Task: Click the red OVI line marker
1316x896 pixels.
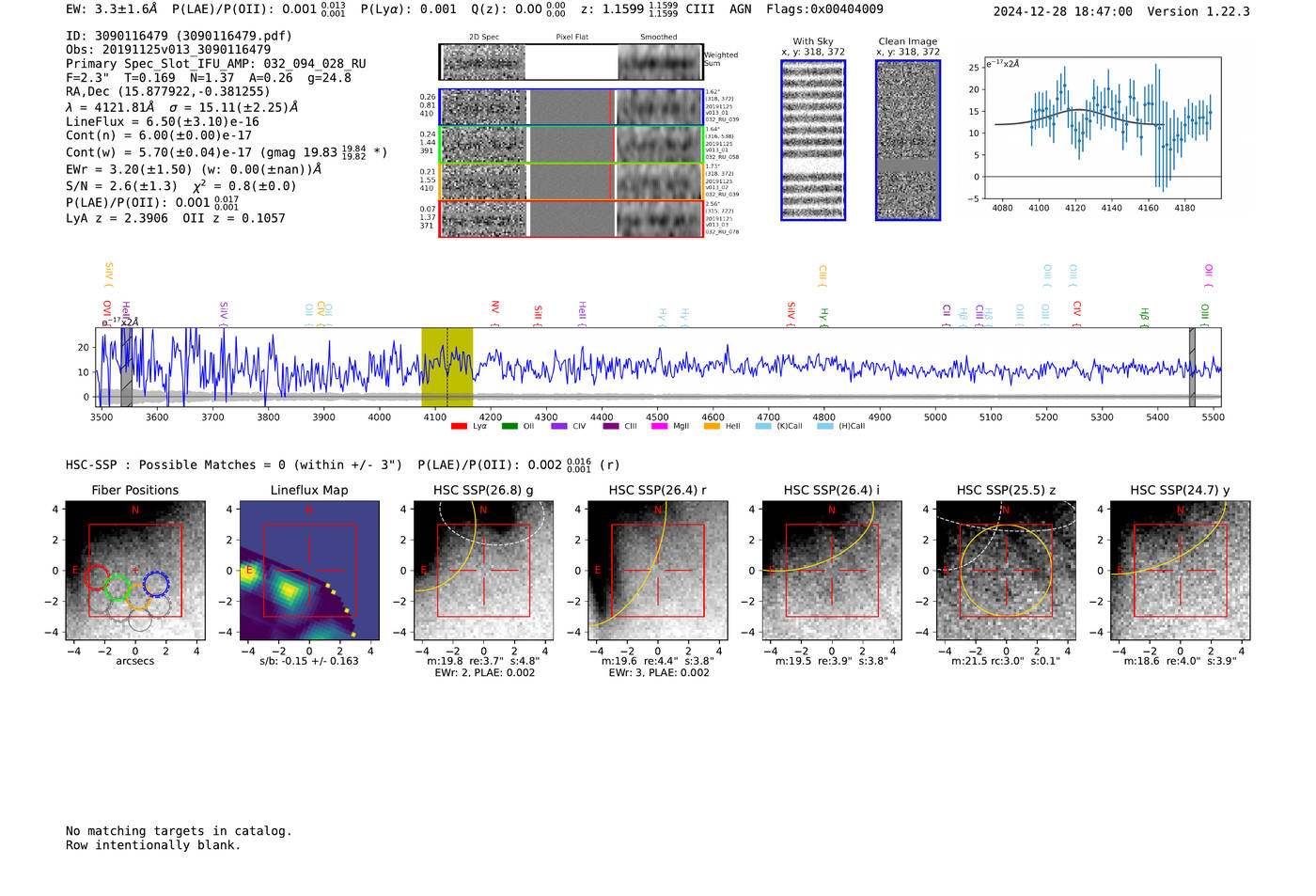Action: 106,313
